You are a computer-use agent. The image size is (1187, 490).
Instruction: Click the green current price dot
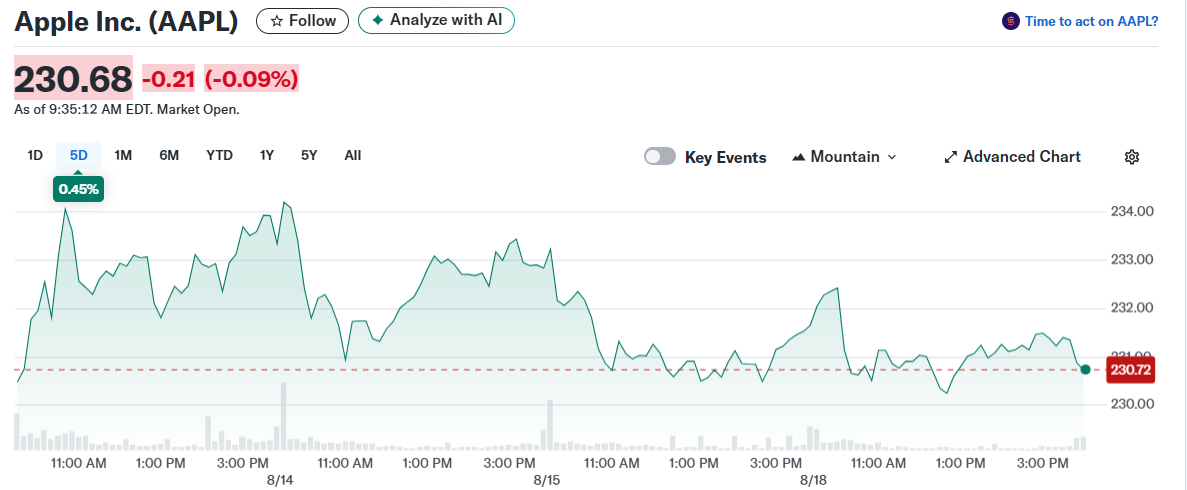tap(1086, 370)
